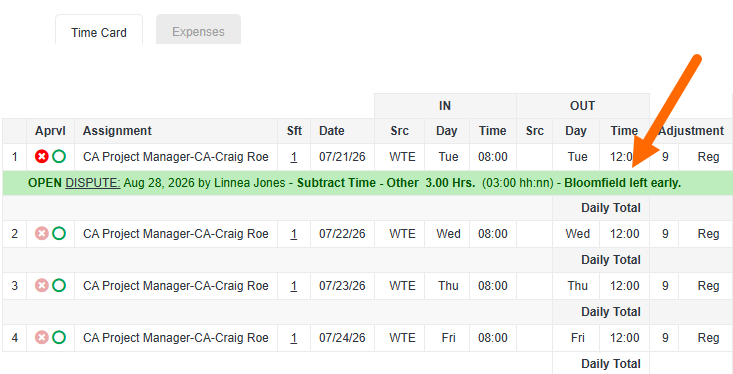Click approve circle for 07/23/26 row

(x=59, y=285)
